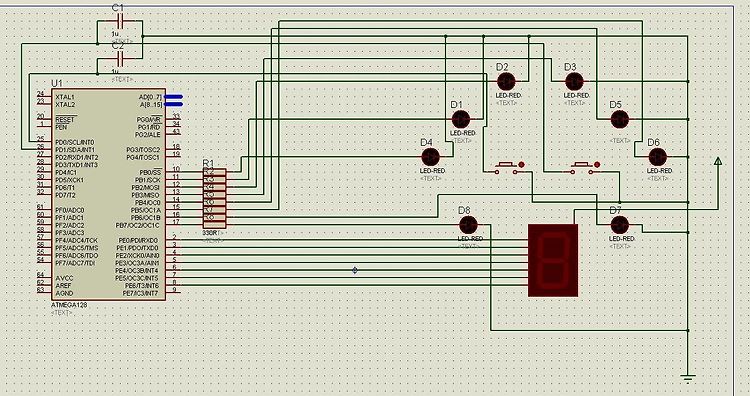The image size is (750, 396).
Task: Select LED D4 component
Action: pyautogui.click(x=430, y=157)
